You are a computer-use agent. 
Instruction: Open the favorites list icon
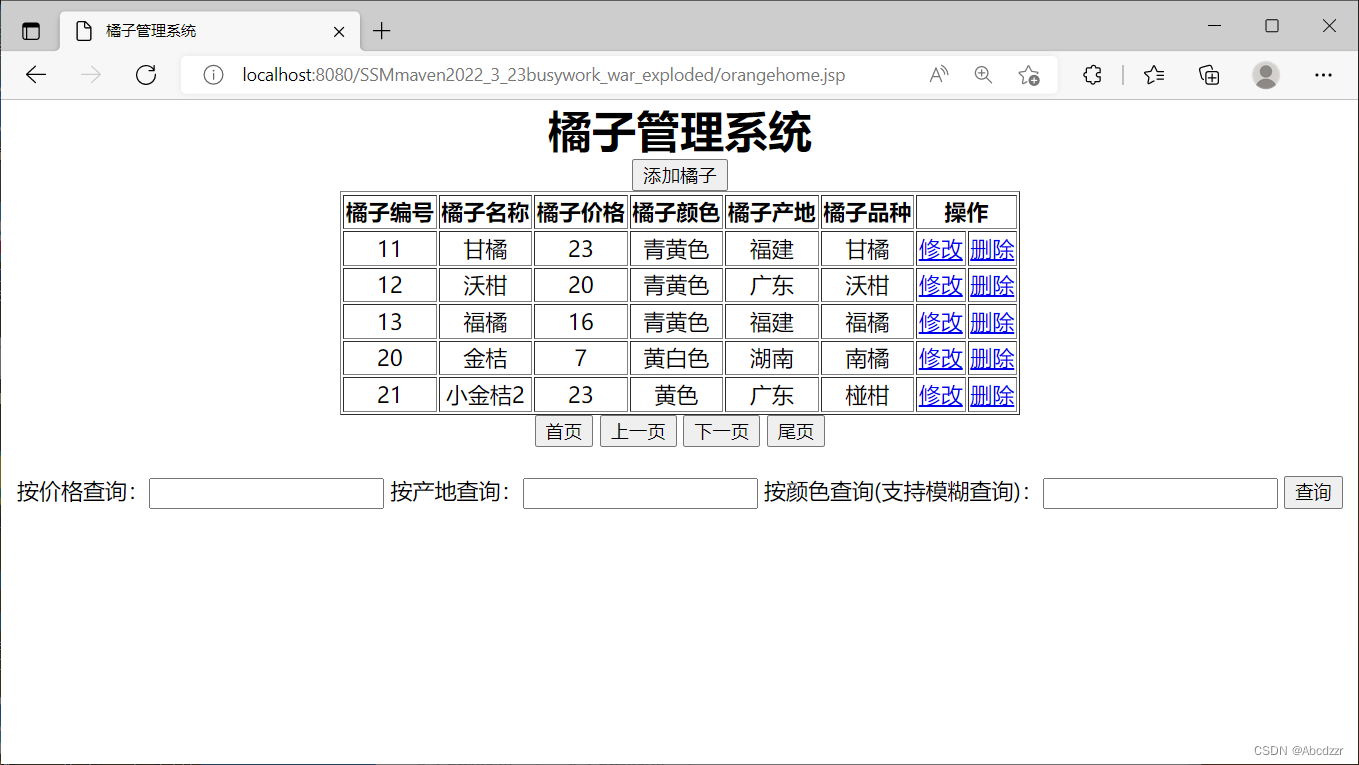pyautogui.click(x=1154, y=75)
